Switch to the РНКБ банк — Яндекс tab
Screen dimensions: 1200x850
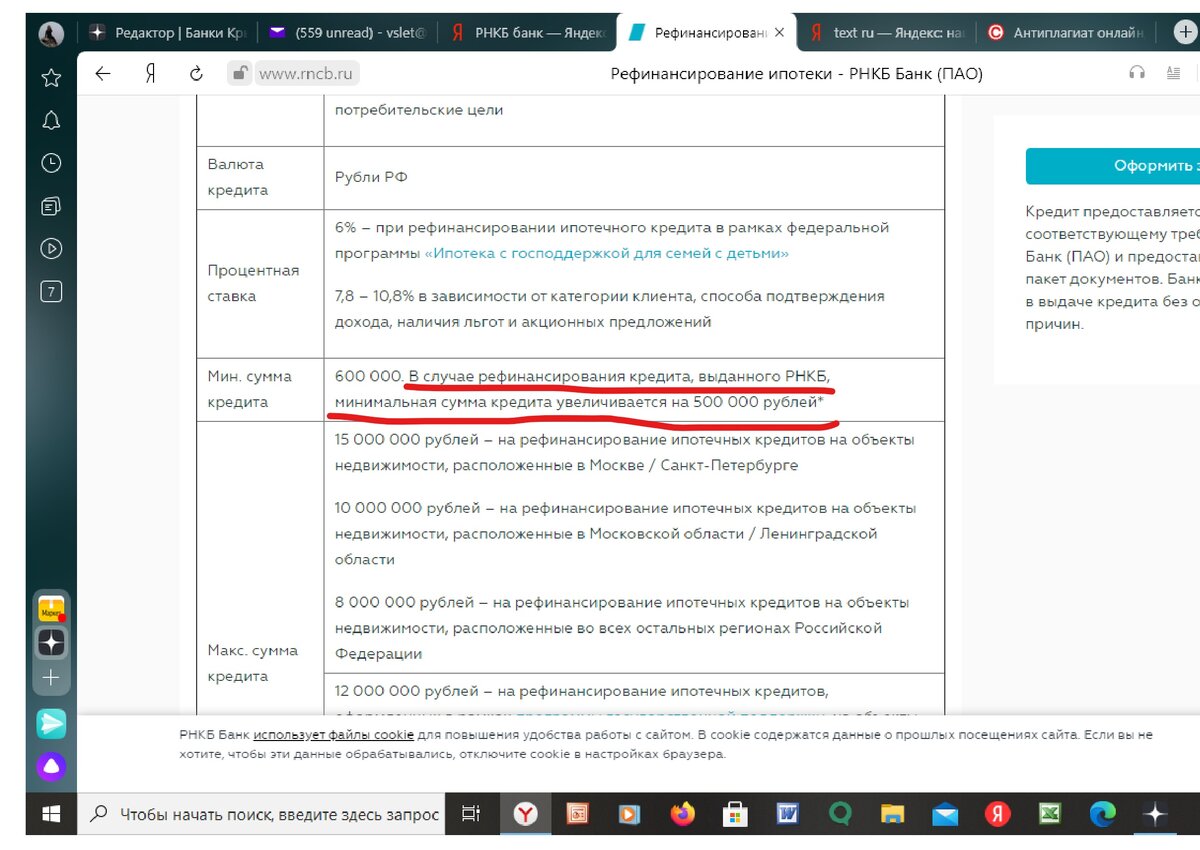(527, 33)
